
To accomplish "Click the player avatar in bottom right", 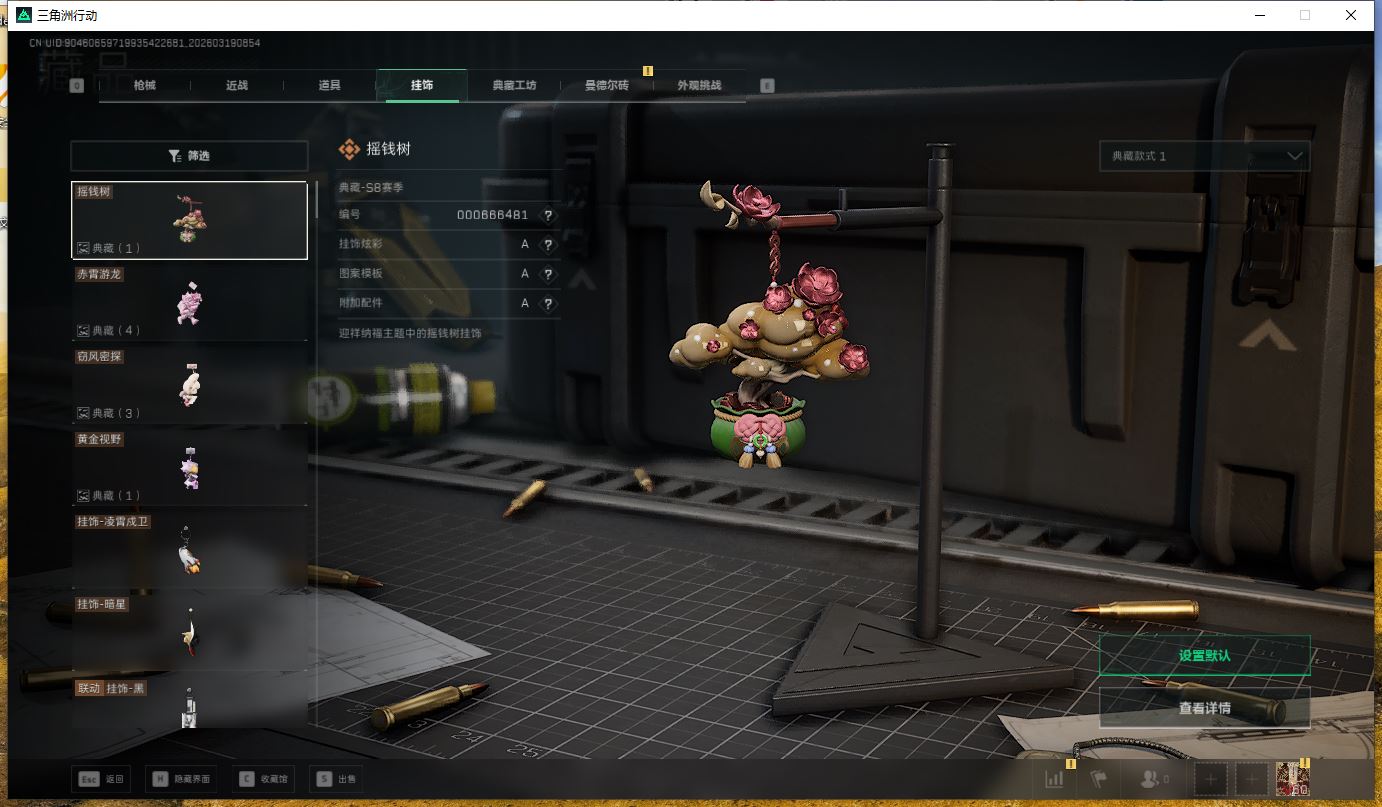I will click(x=1293, y=778).
